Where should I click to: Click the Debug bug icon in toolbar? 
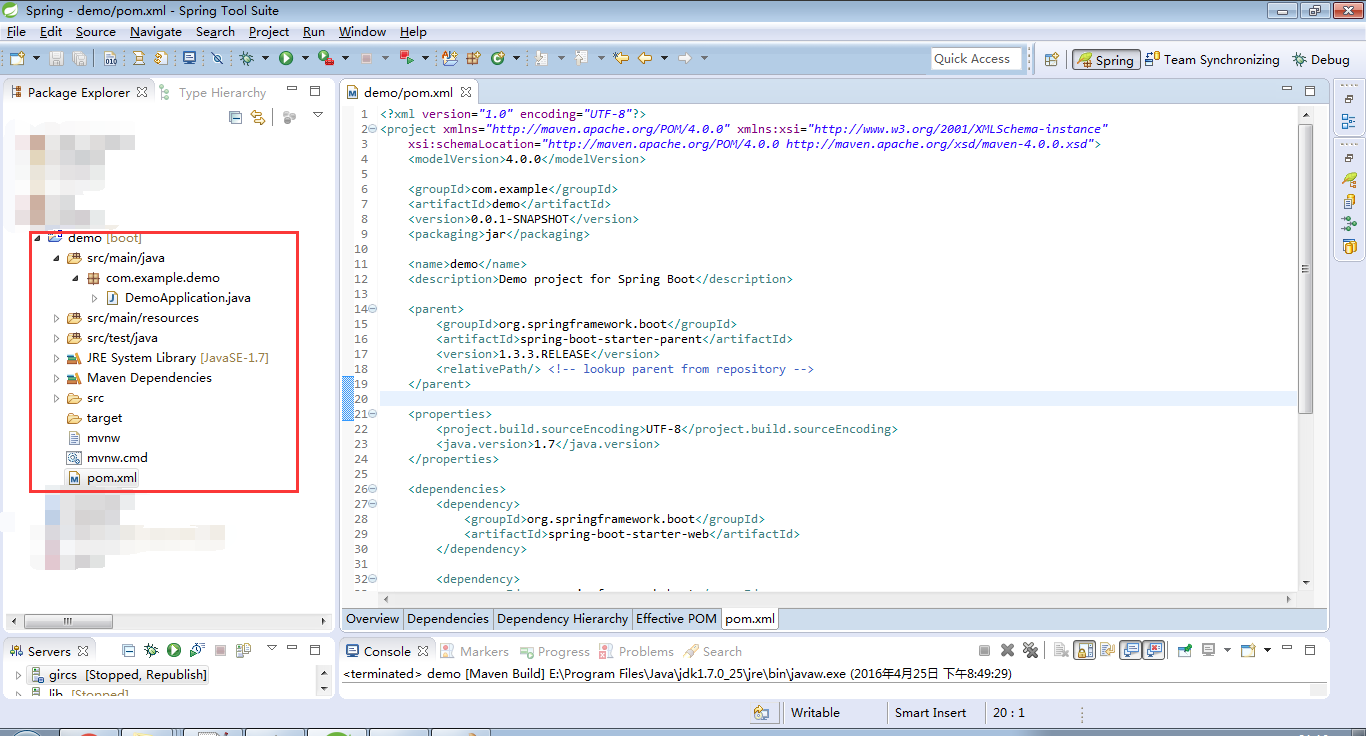(246, 58)
